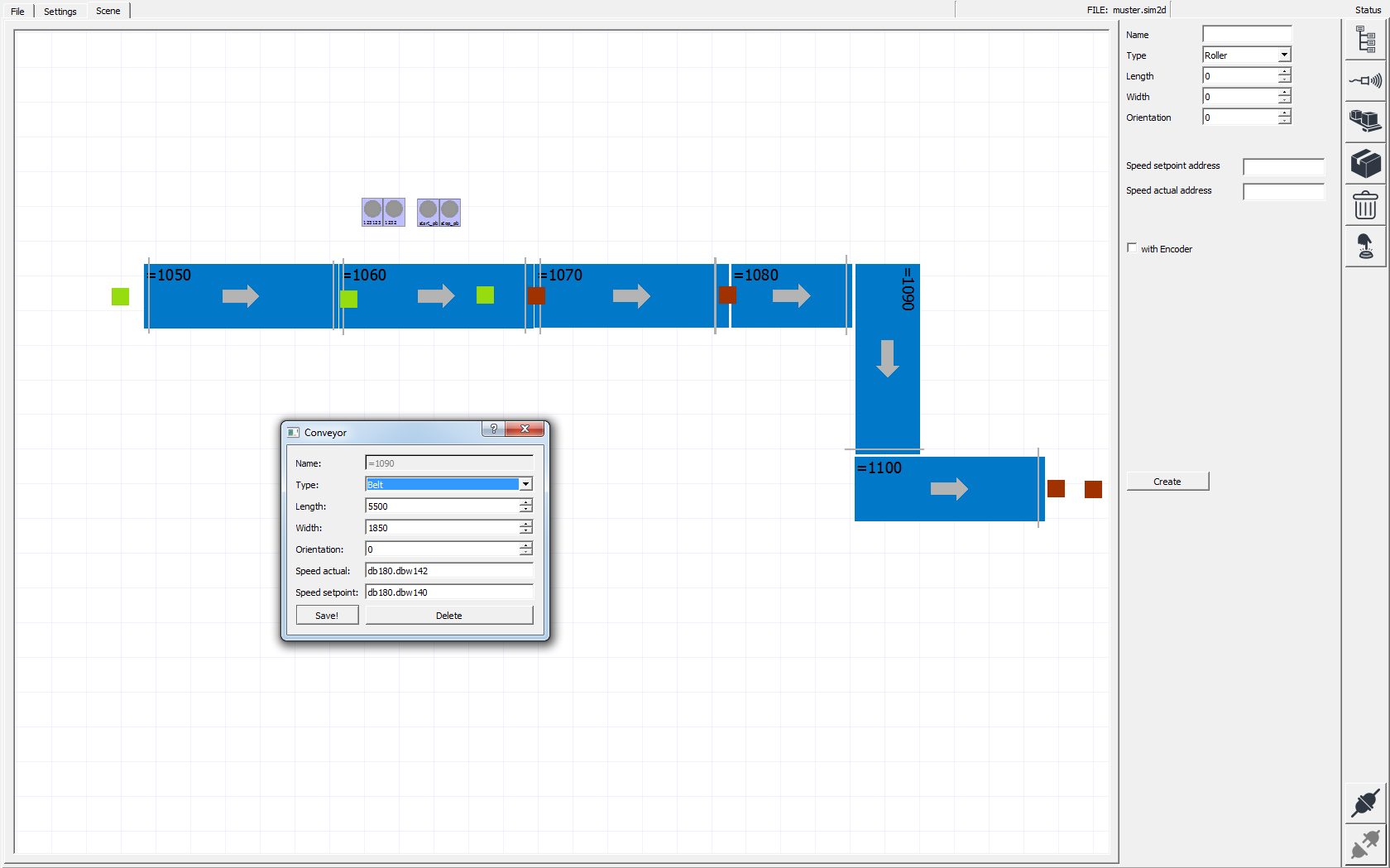Select the green box left of conveyor =1050
Viewport: 1390px width, 868px height.
[120, 296]
